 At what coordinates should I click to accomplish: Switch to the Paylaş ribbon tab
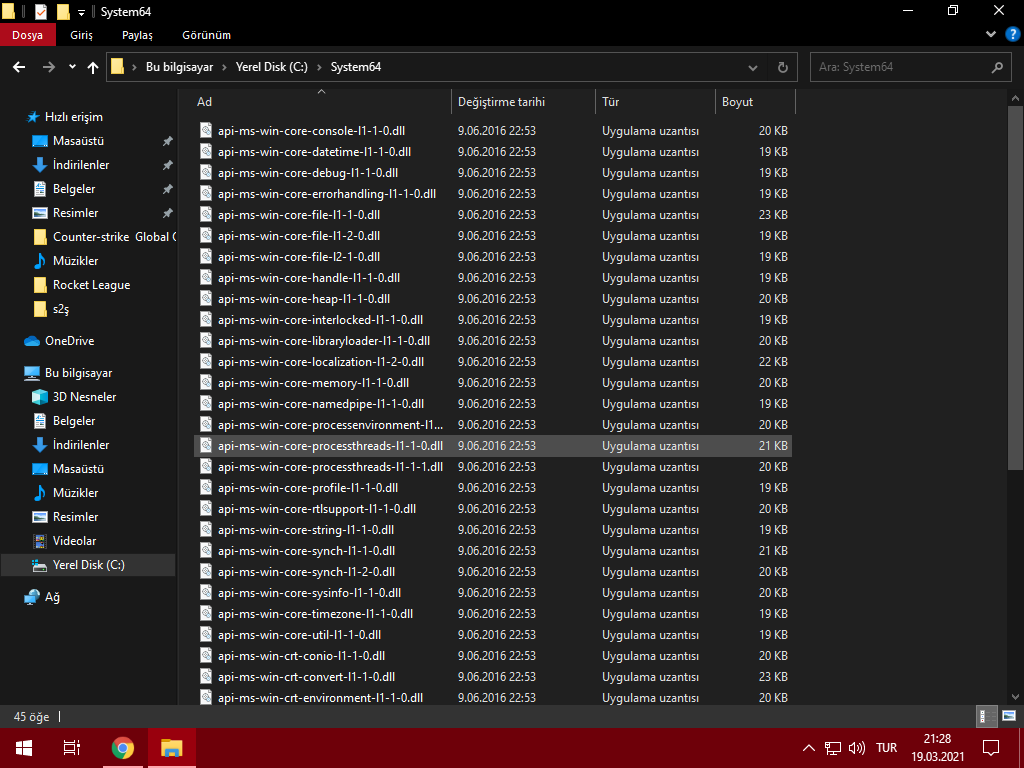[x=137, y=35]
